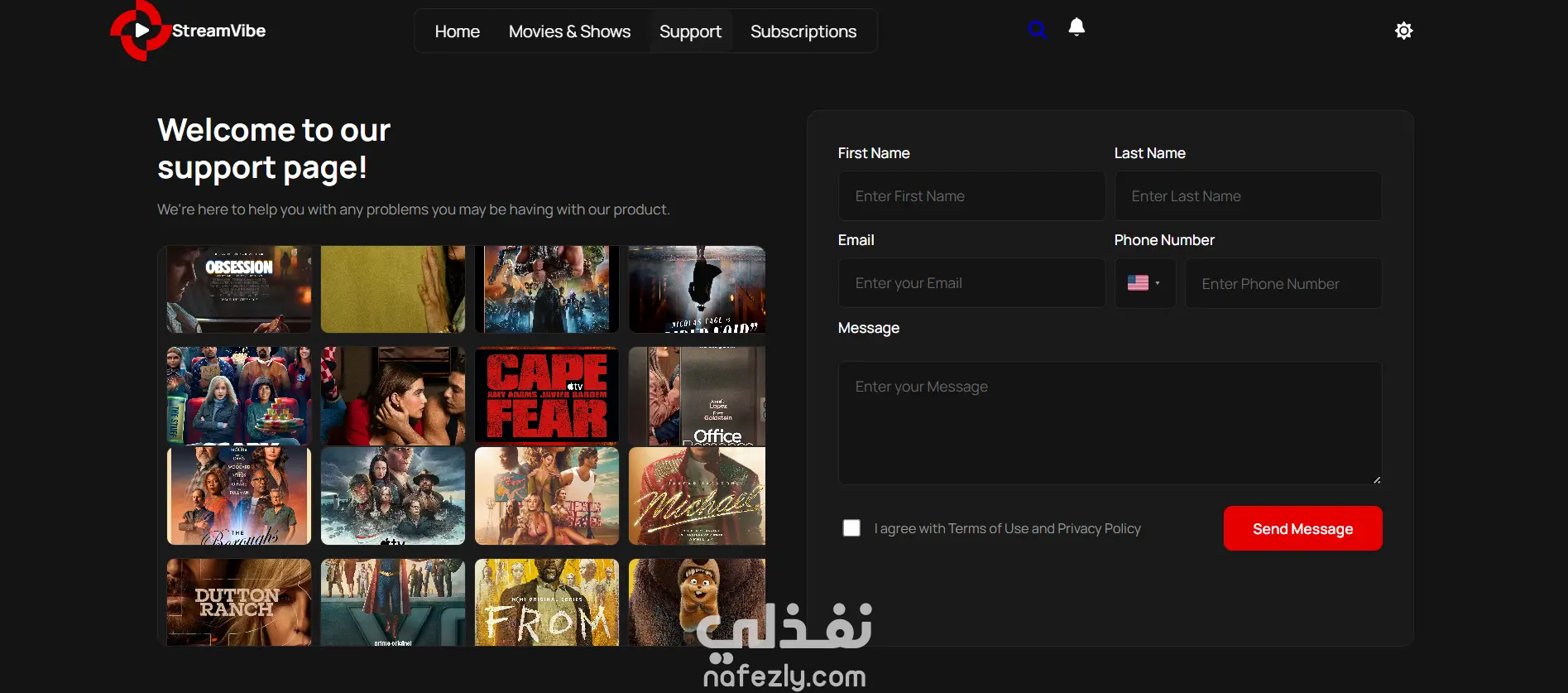Select the Support menu item

(x=690, y=31)
